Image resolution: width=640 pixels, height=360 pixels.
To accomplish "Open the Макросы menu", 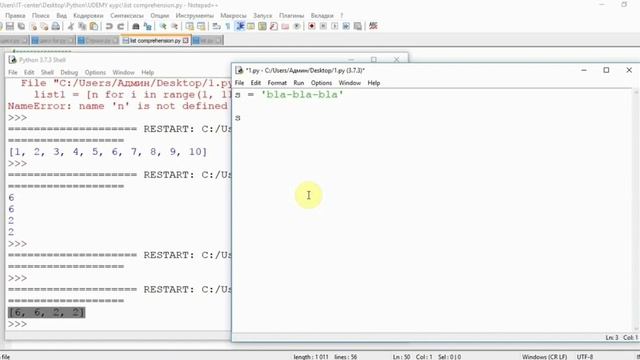I will tap(233, 16).
